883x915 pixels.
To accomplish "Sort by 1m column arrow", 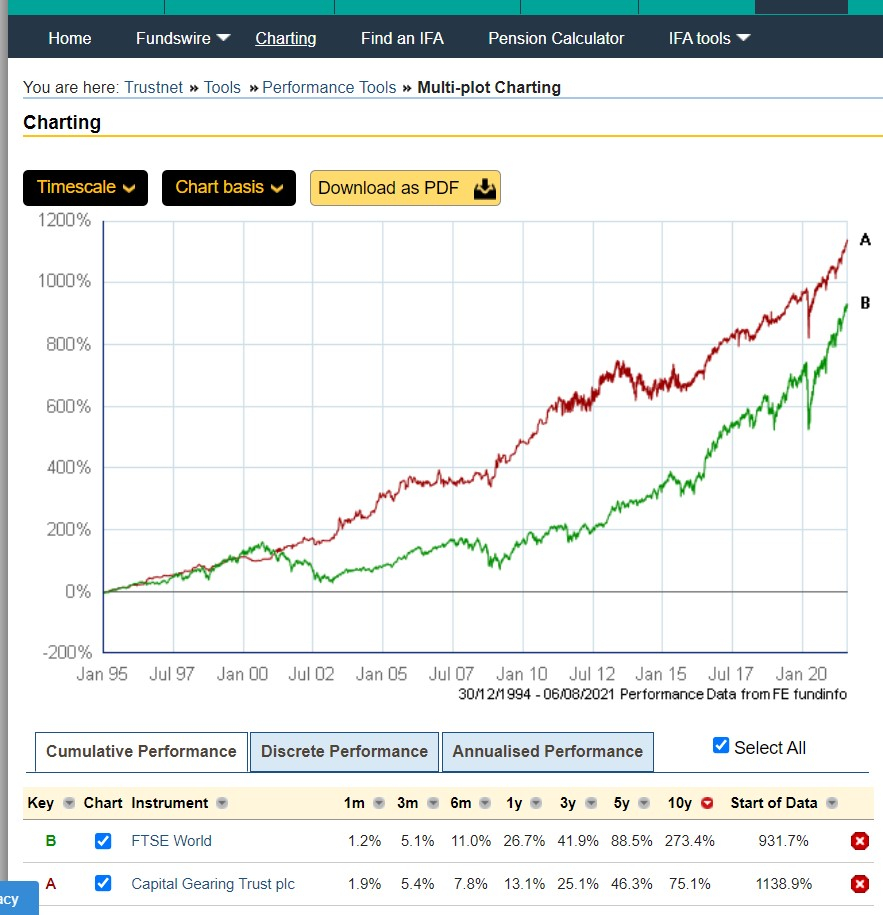I will point(379,803).
